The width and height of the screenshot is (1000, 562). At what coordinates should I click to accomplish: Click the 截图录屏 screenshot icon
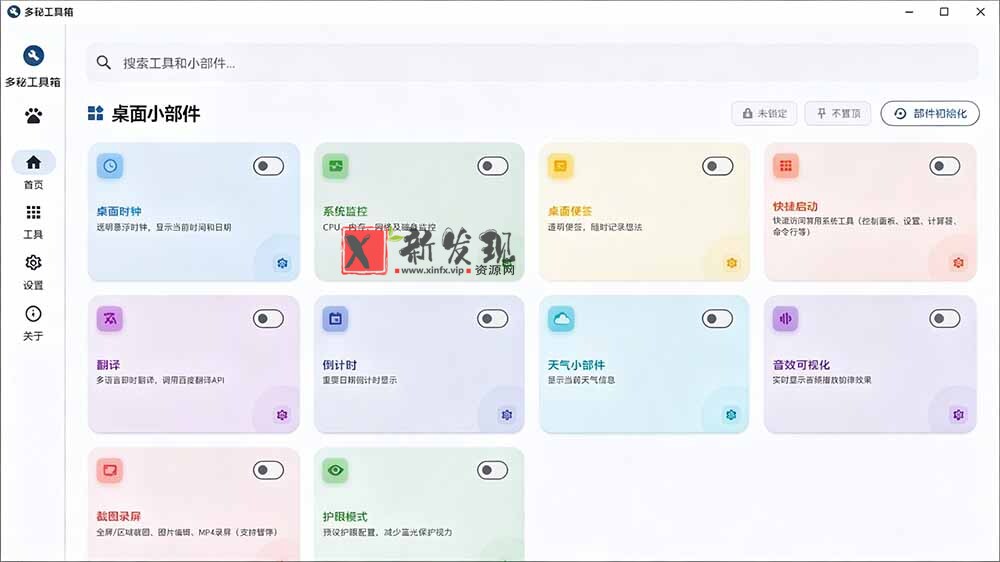(110, 471)
